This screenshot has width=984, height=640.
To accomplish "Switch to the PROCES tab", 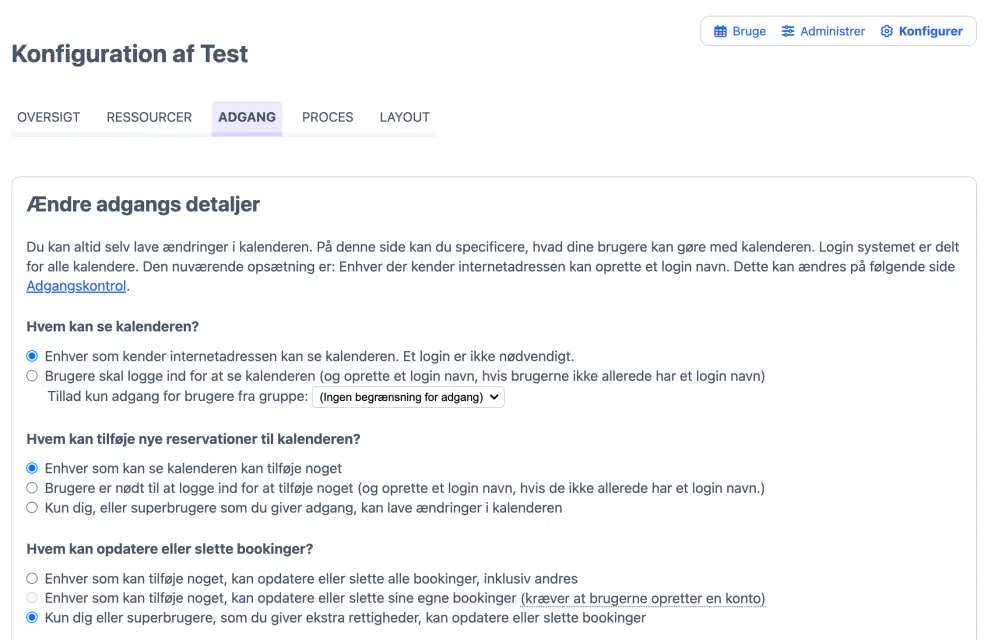I will pyautogui.click(x=328, y=117).
